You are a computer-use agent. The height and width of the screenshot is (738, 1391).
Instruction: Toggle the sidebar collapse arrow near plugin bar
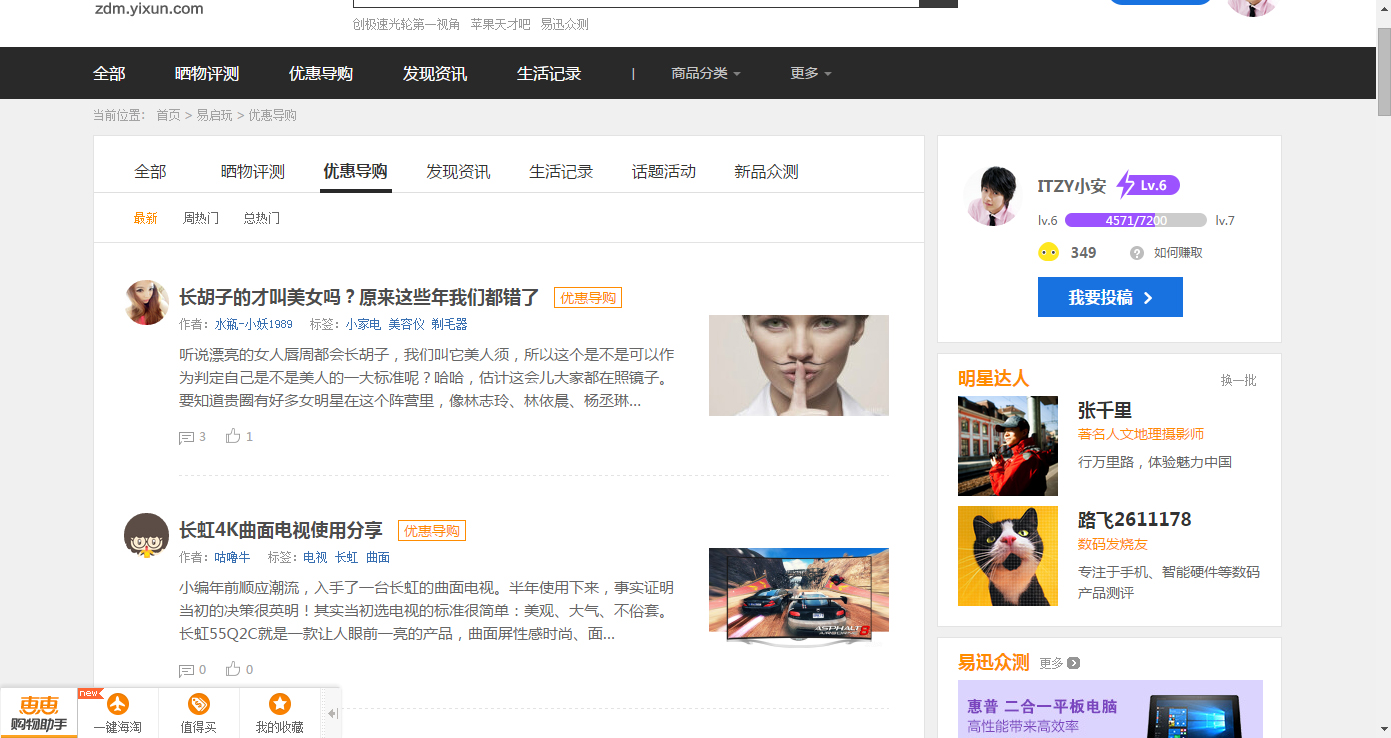click(x=331, y=712)
